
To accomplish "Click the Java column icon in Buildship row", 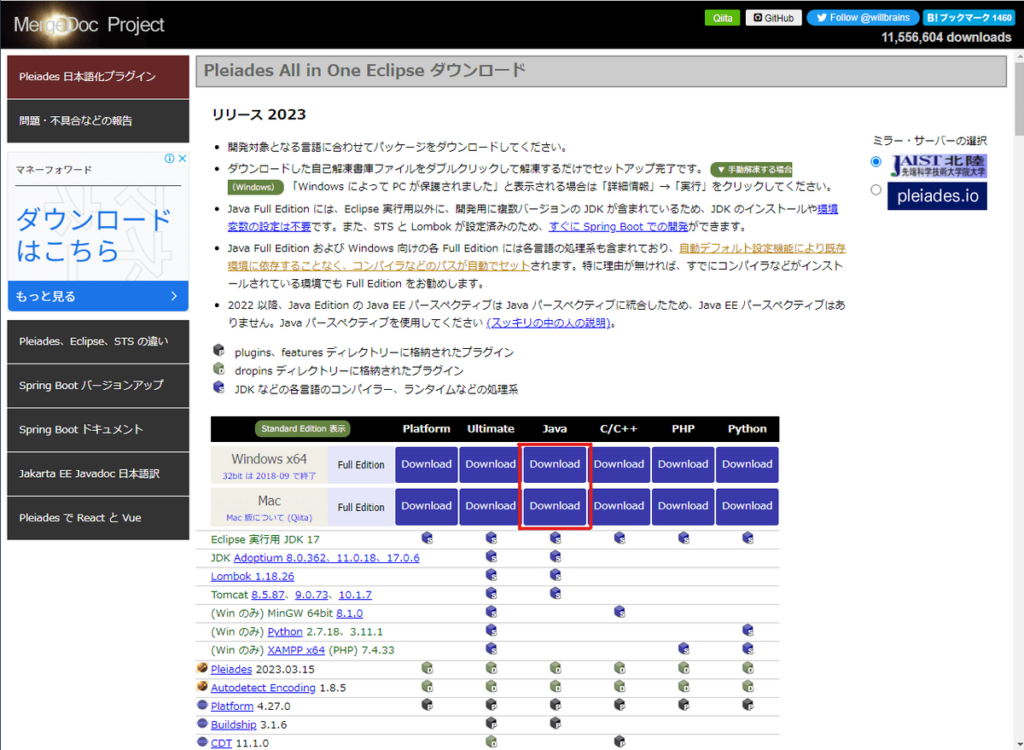I will 555,723.
